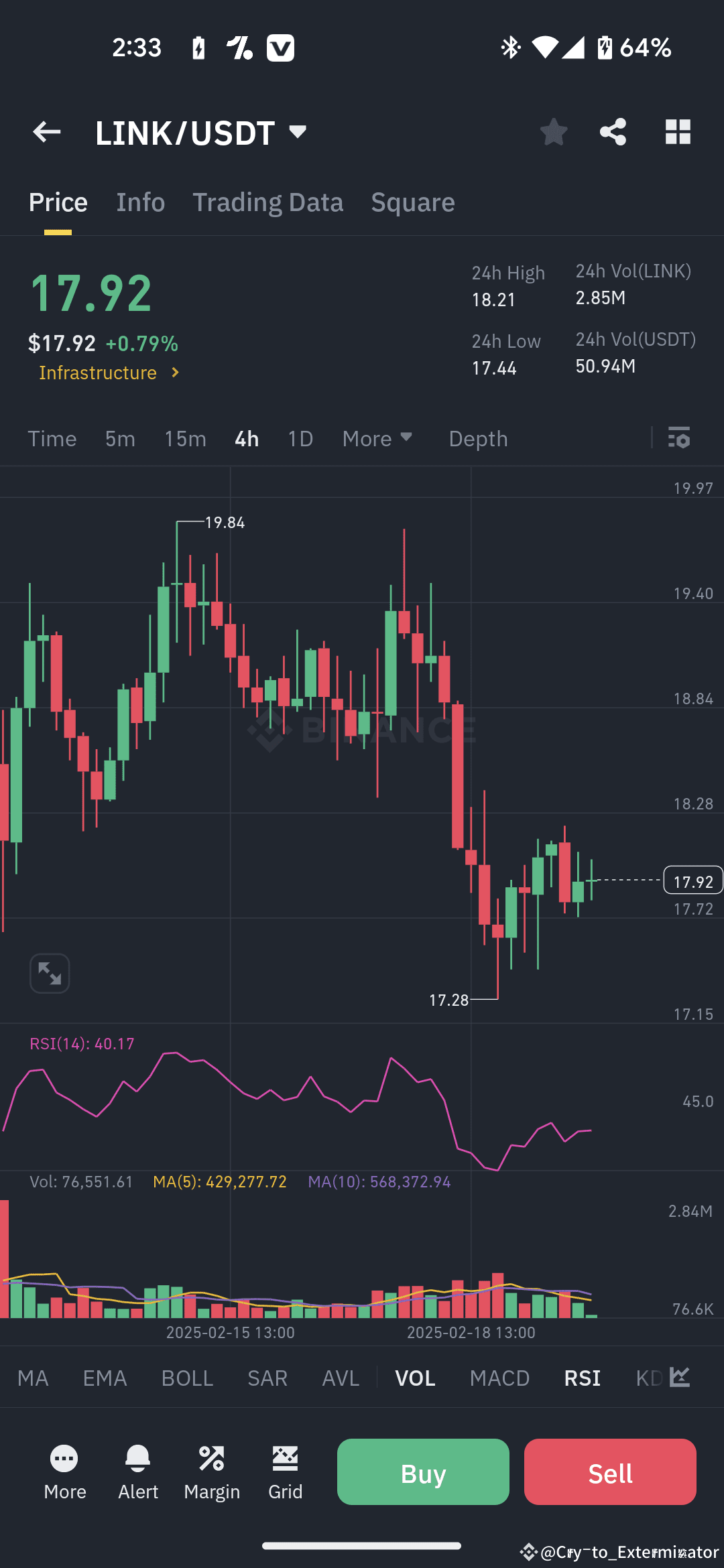The height and width of the screenshot is (1568, 724).
Task: Tap the large 17.92 price value
Action: point(91,293)
